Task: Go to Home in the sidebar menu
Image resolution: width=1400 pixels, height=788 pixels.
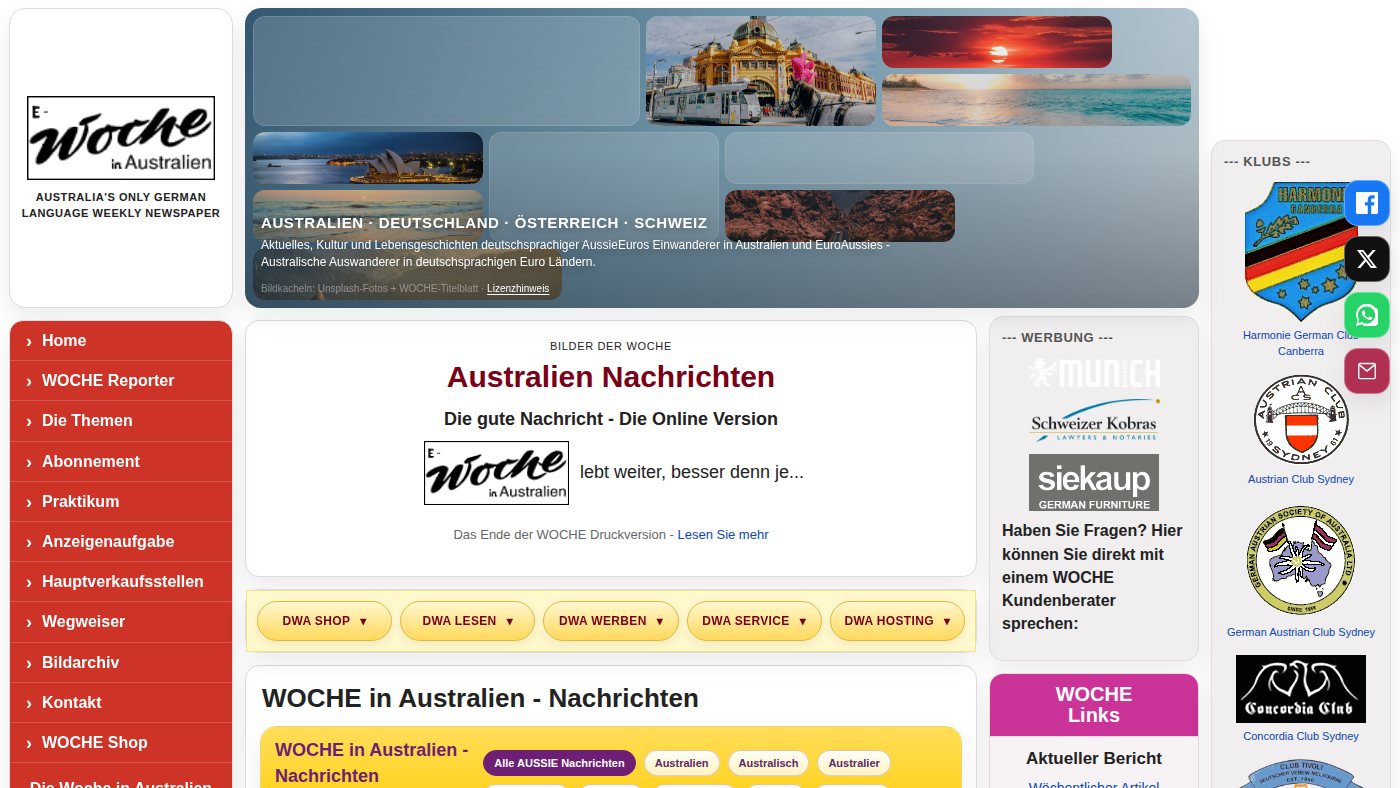Action: [x=121, y=341]
